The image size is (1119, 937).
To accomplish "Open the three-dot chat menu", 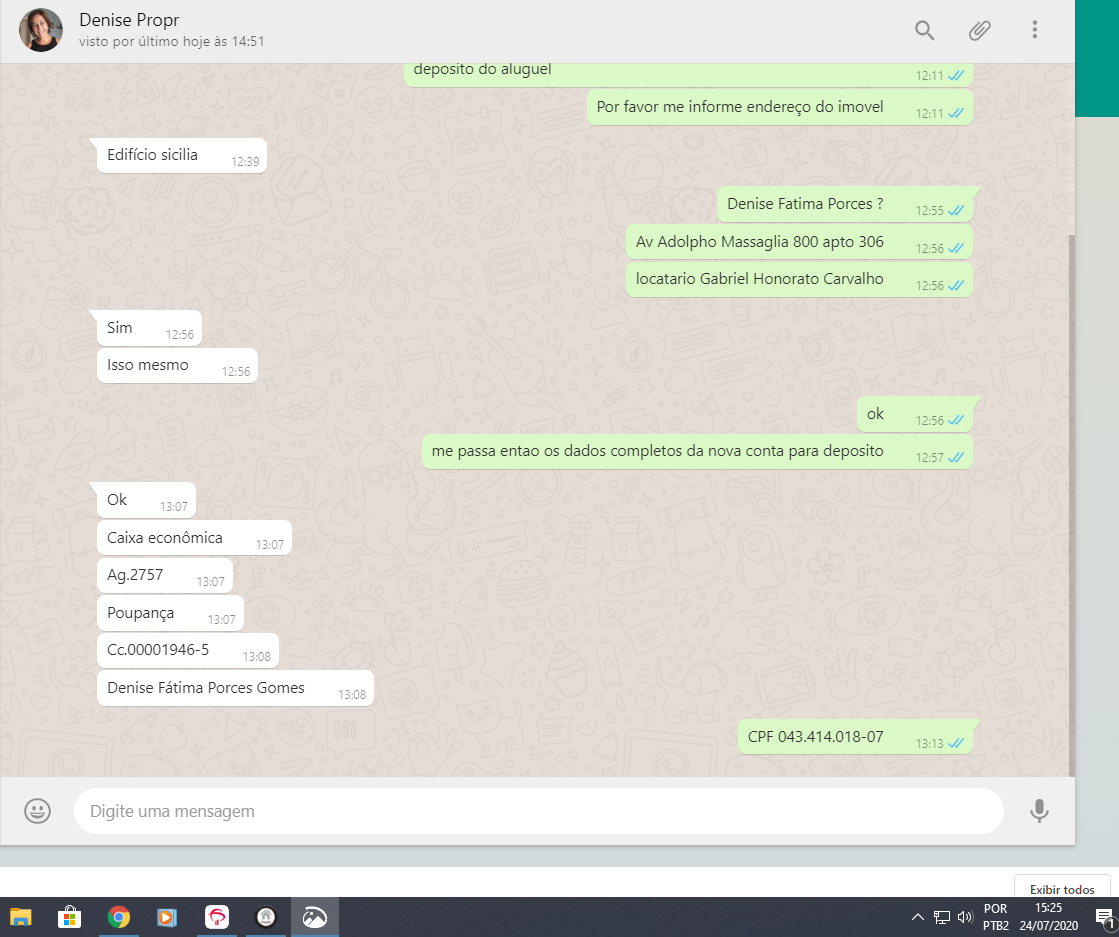I will (1035, 30).
